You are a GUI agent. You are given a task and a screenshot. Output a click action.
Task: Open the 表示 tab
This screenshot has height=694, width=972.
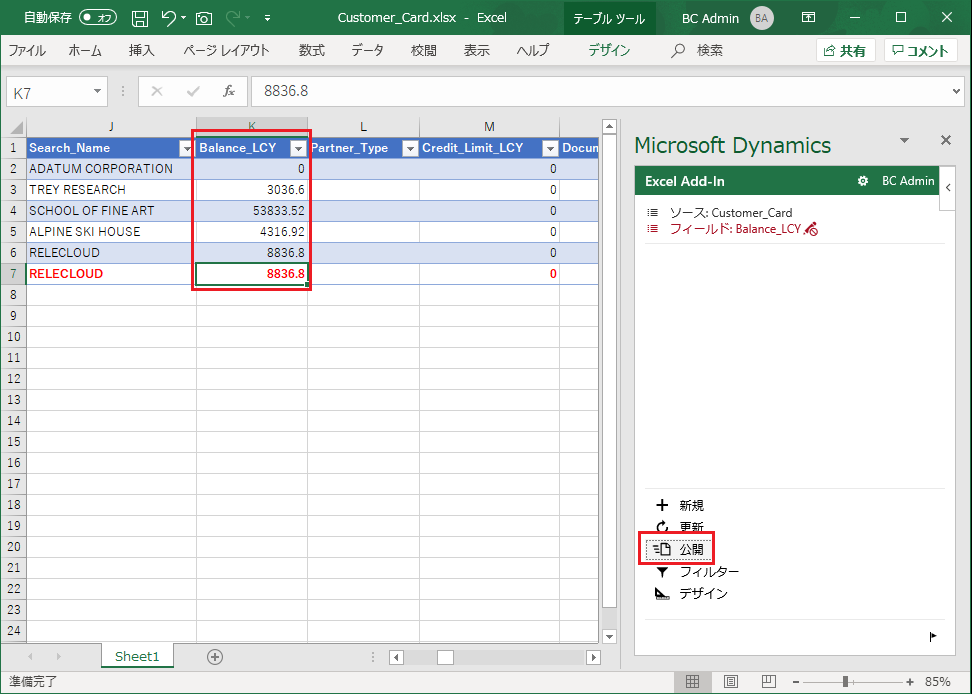pos(477,51)
